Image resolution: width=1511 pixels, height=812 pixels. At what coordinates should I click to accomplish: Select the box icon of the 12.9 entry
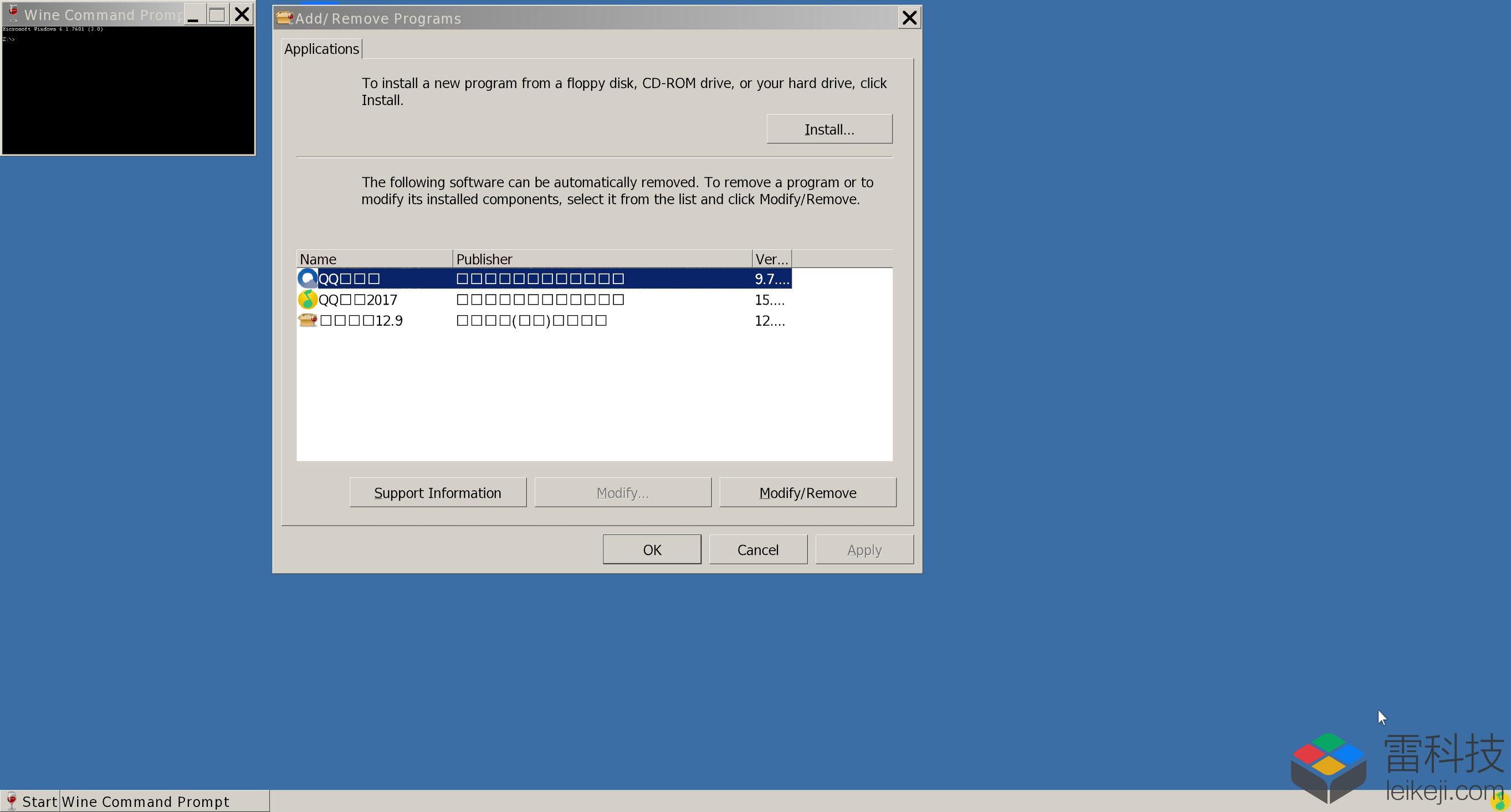(x=308, y=320)
